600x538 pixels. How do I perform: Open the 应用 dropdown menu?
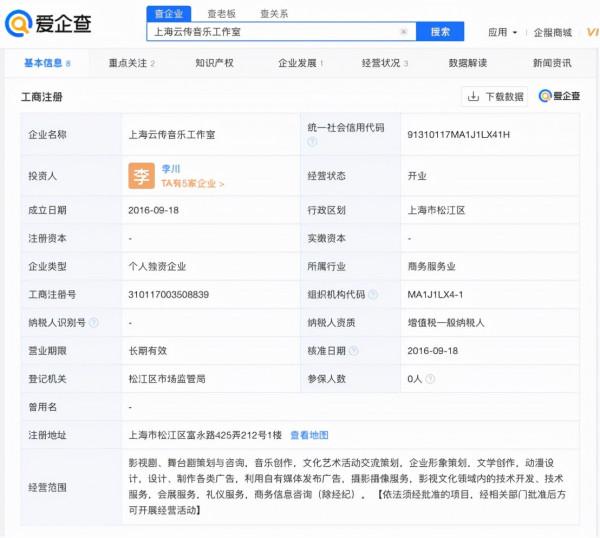click(502, 33)
